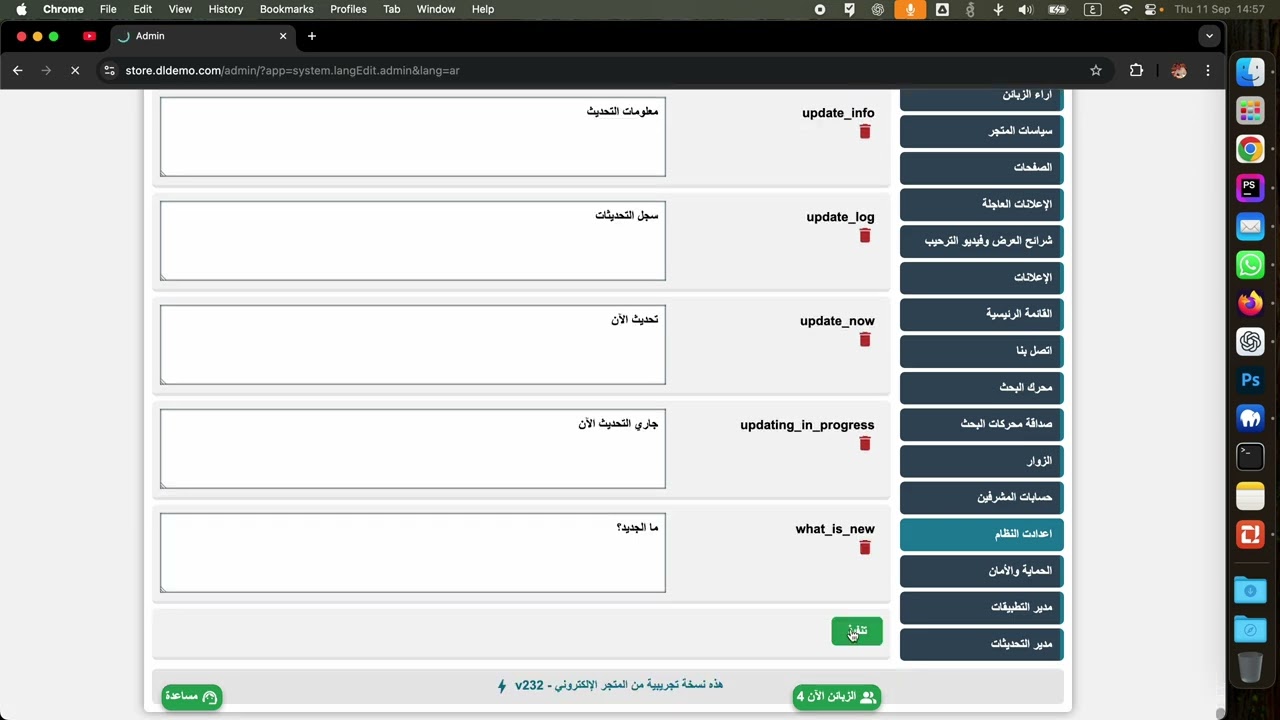Delete the what_is_new translation entry
The height and width of the screenshot is (720, 1280).
[865, 548]
